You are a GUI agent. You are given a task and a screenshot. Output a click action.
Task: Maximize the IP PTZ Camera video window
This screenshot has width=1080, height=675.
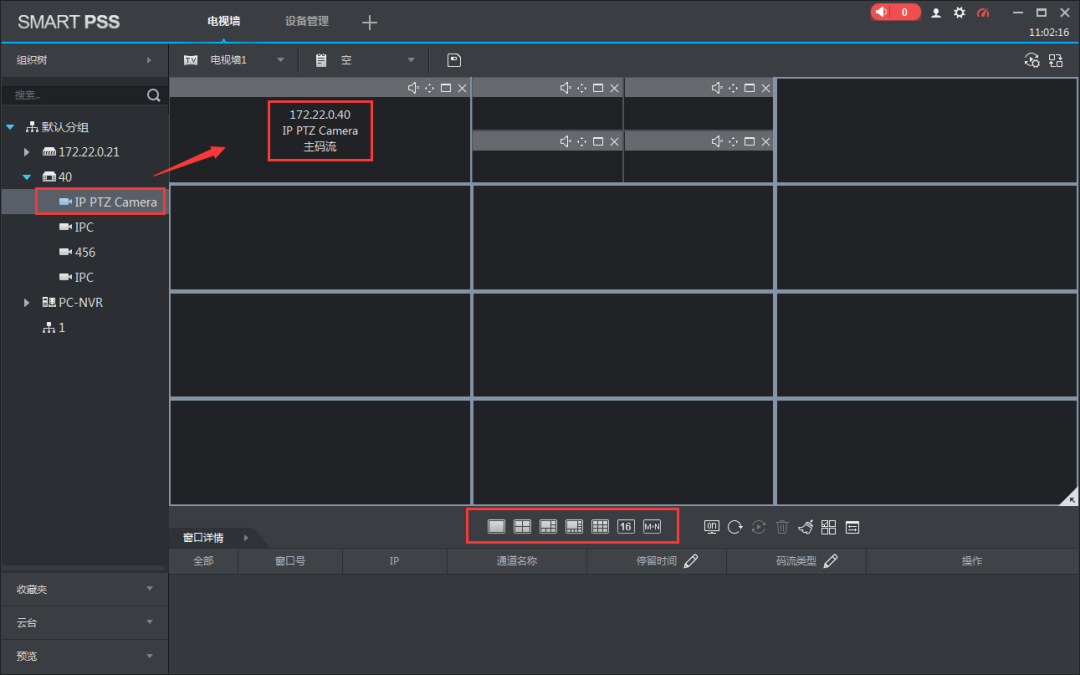446,87
